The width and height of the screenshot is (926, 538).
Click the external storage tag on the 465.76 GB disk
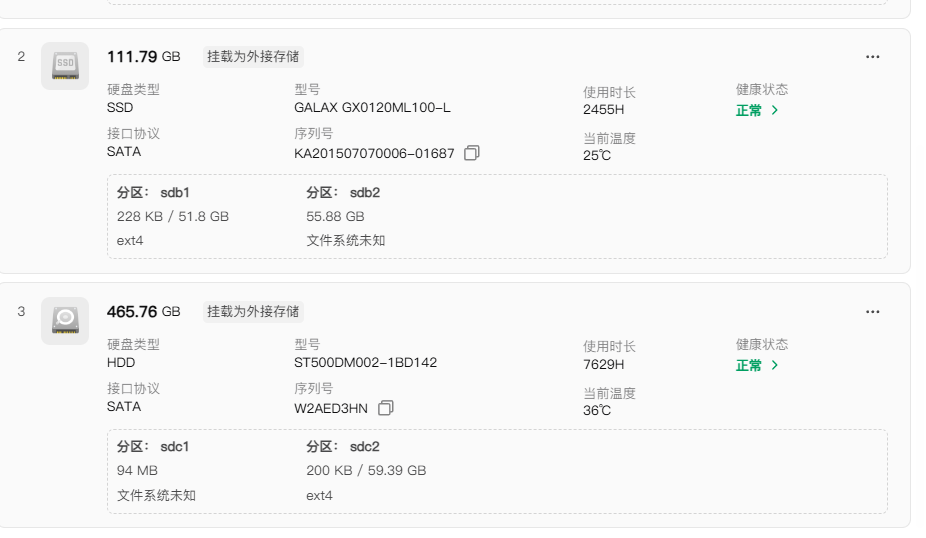[x=253, y=312]
